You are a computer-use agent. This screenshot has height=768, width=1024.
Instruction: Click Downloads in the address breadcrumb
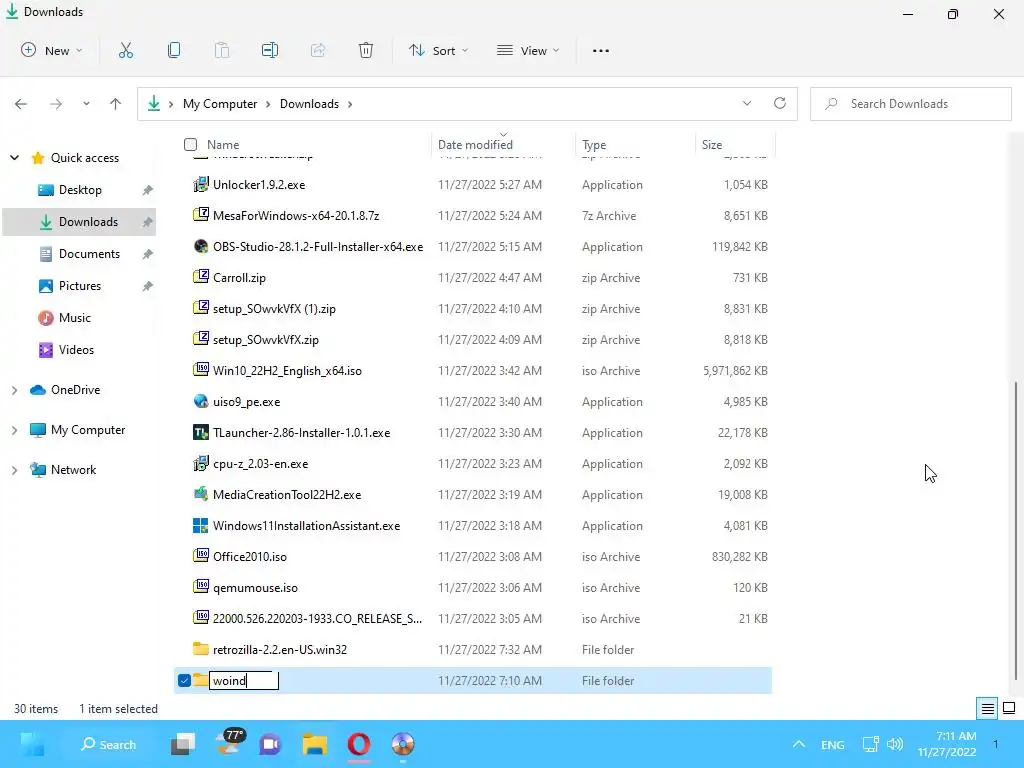click(310, 104)
